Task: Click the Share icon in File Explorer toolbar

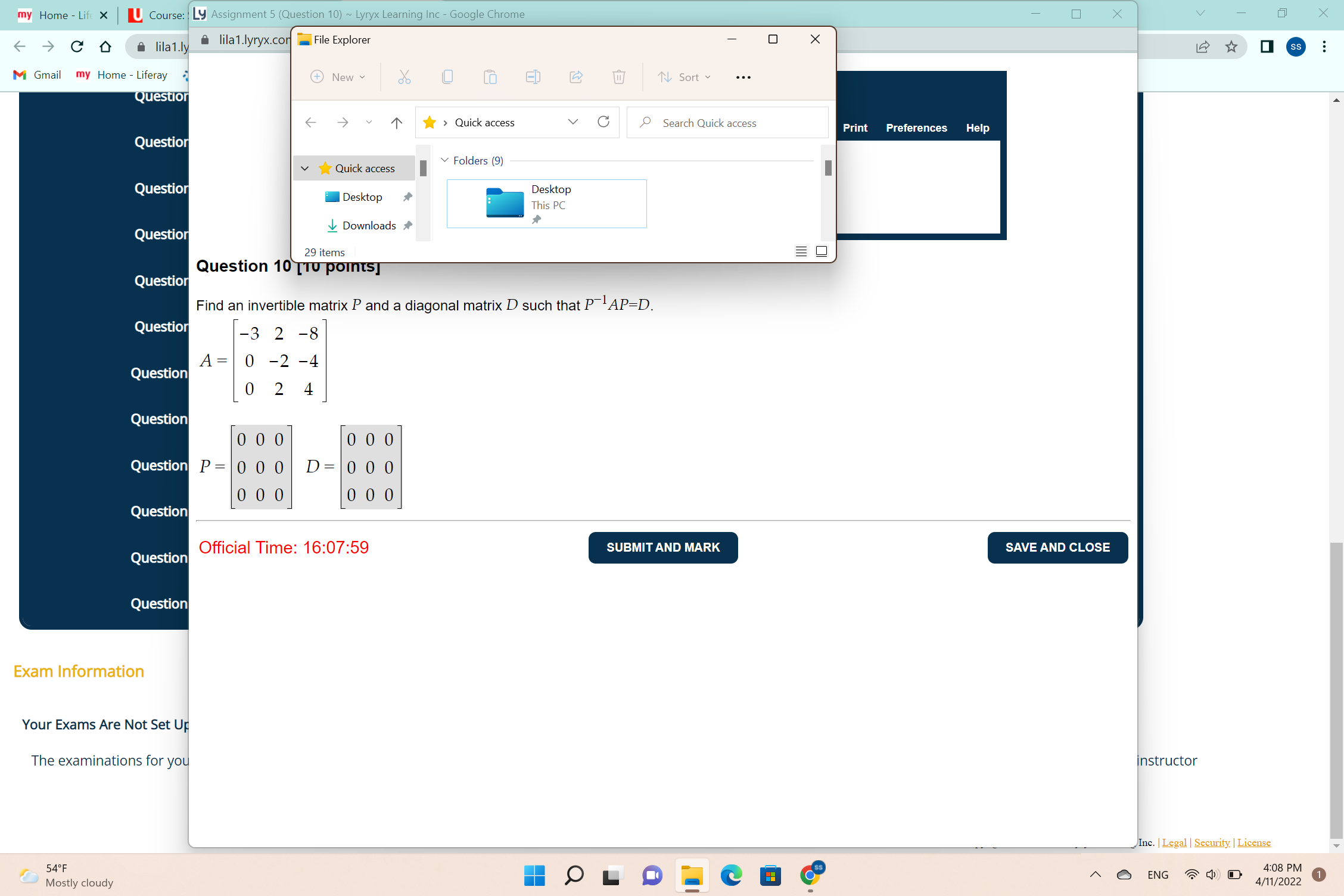Action: point(576,77)
